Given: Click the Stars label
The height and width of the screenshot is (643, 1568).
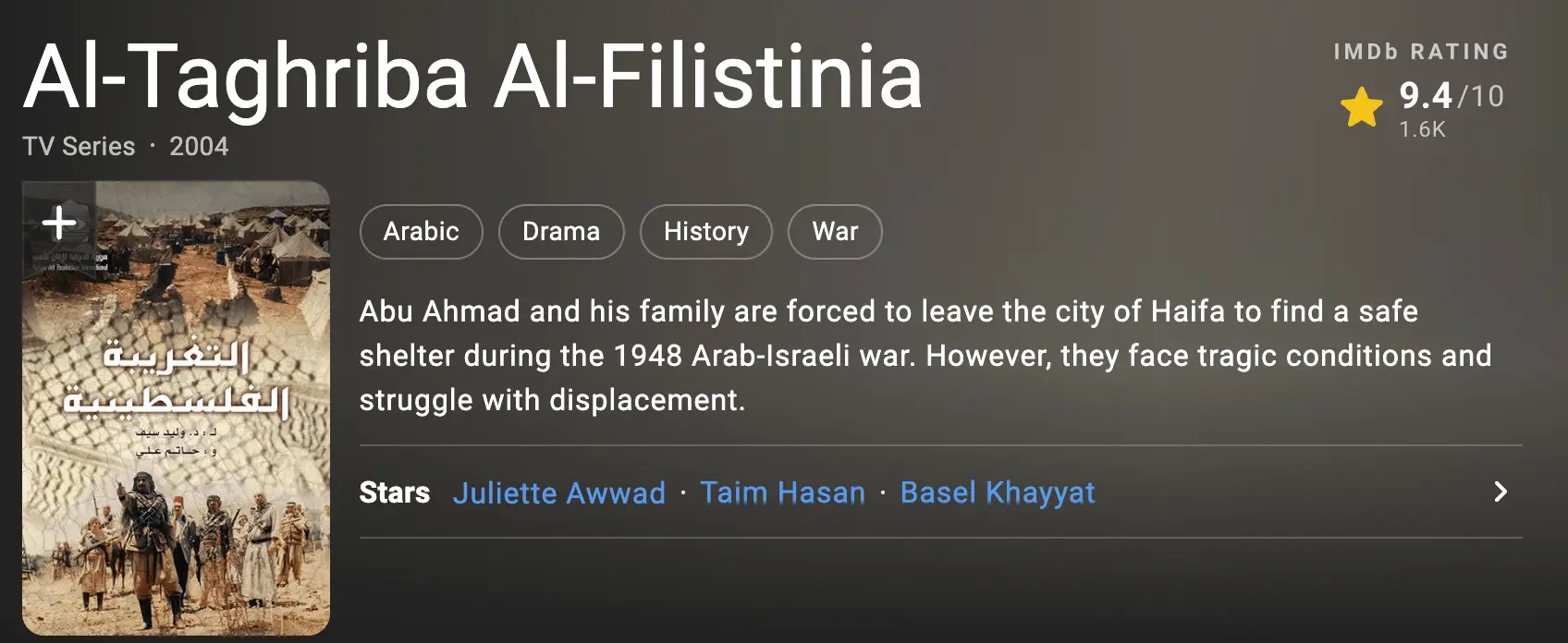Looking at the screenshot, I should (394, 492).
